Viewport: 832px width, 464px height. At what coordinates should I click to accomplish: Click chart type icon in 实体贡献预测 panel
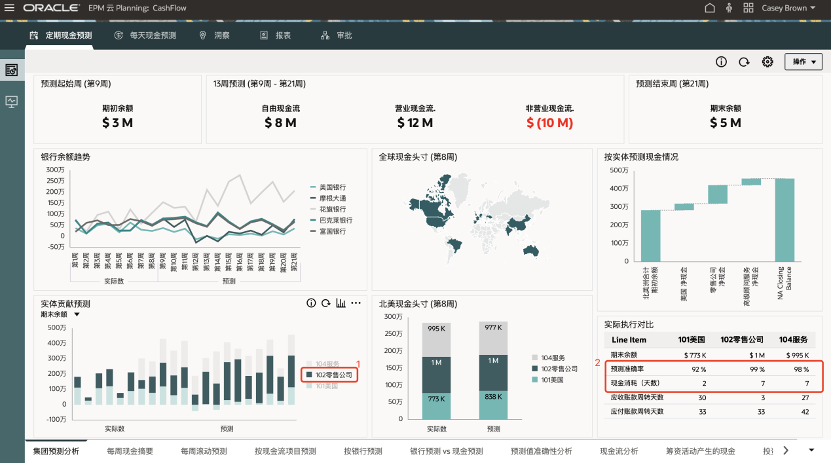pos(340,303)
